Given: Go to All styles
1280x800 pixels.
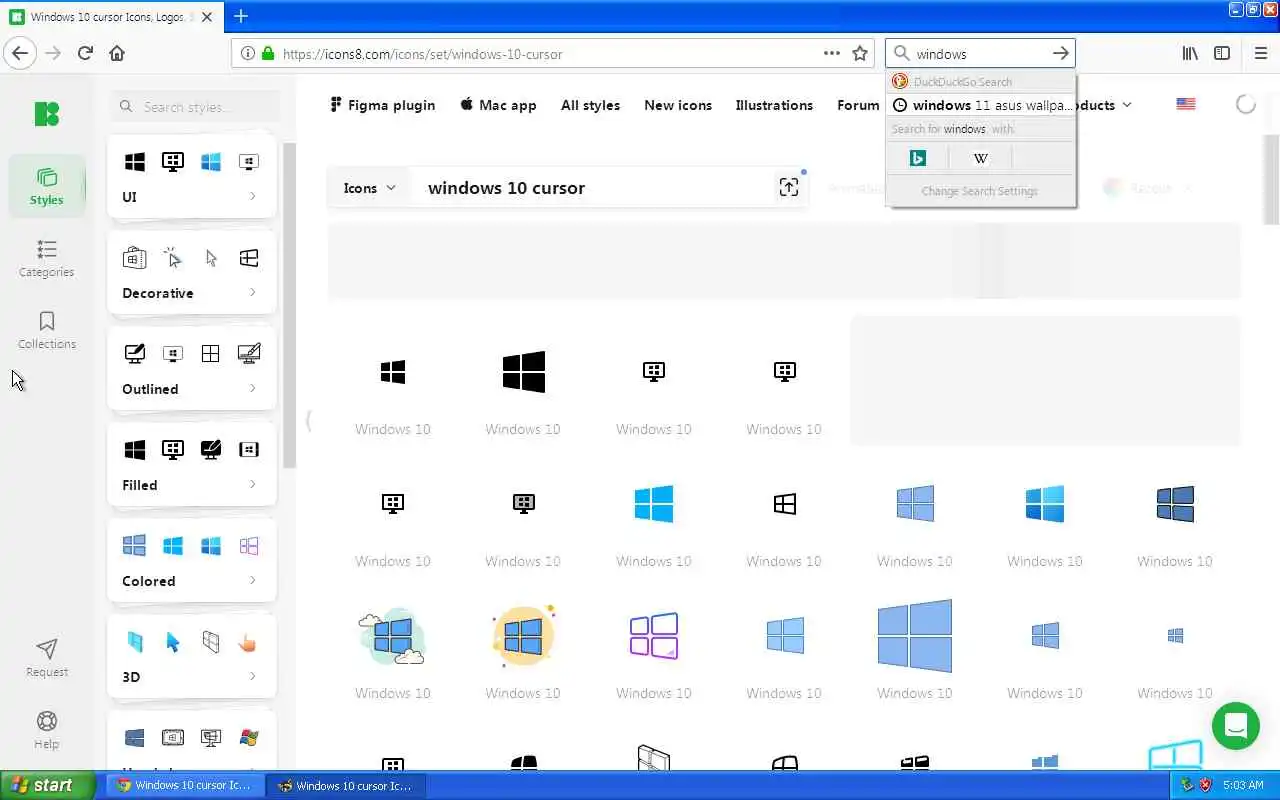Looking at the screenshot, I should pyautogui.click(x=590, y=105).
